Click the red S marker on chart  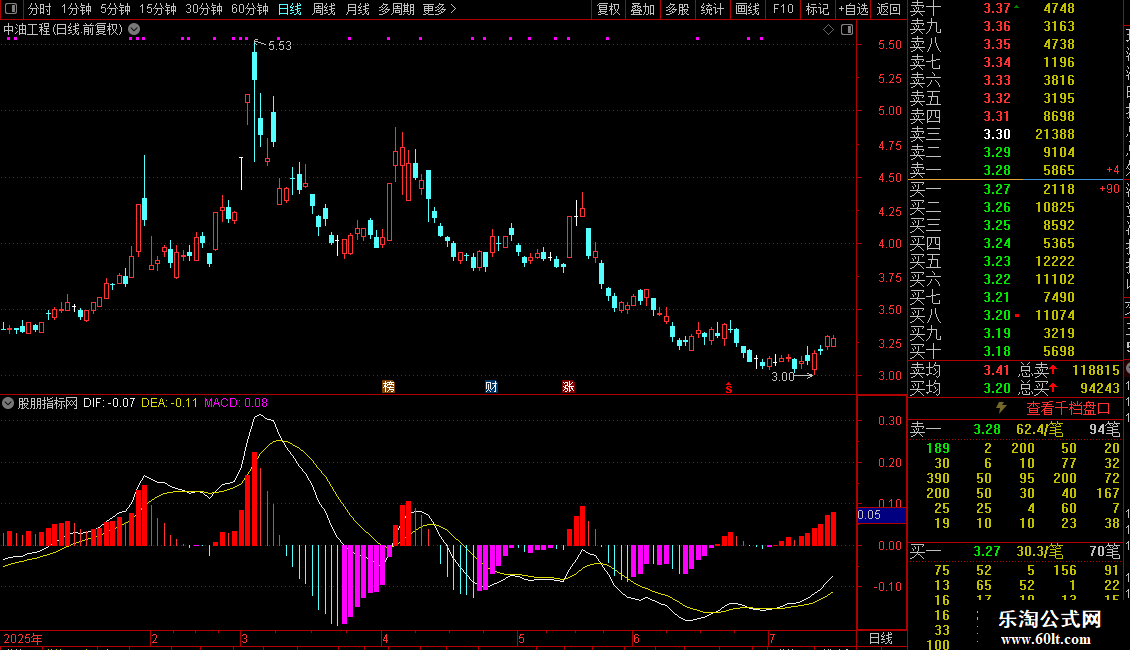point(729,388)
